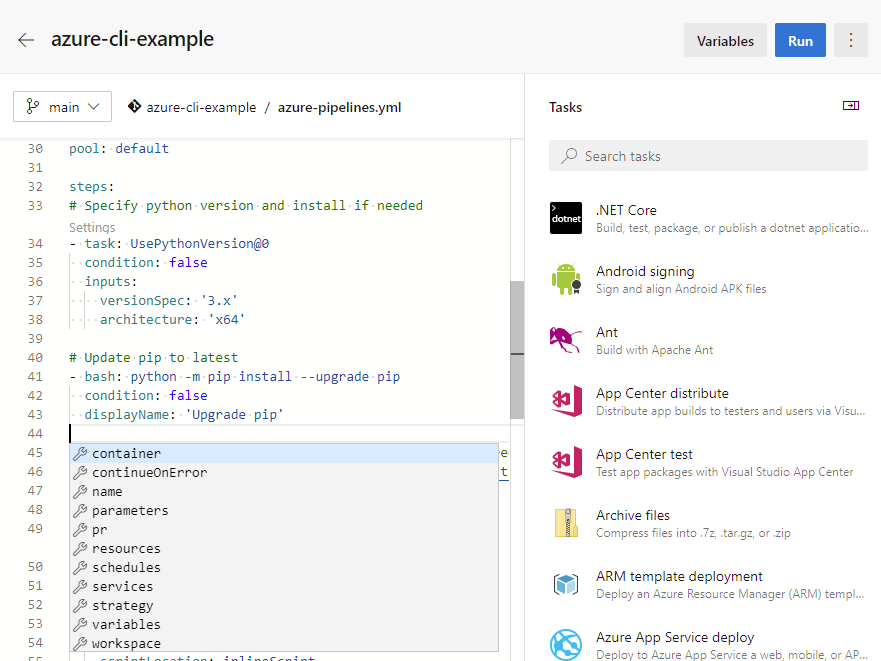Image resolution: width=881 pixels, height=661 pixels.
Task: Click the back arrow icon
Action: tap(26, 40)
